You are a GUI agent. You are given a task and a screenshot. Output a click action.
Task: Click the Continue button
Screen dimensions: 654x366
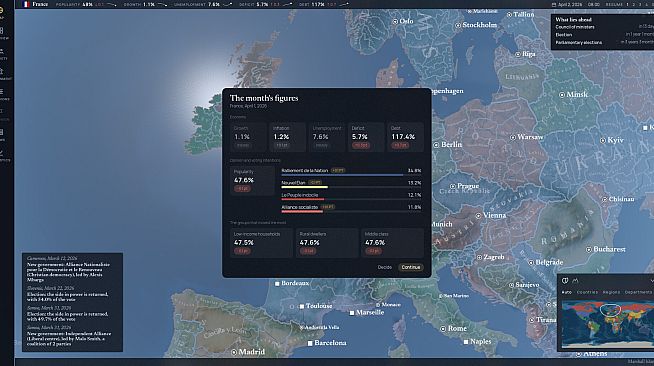411,267
